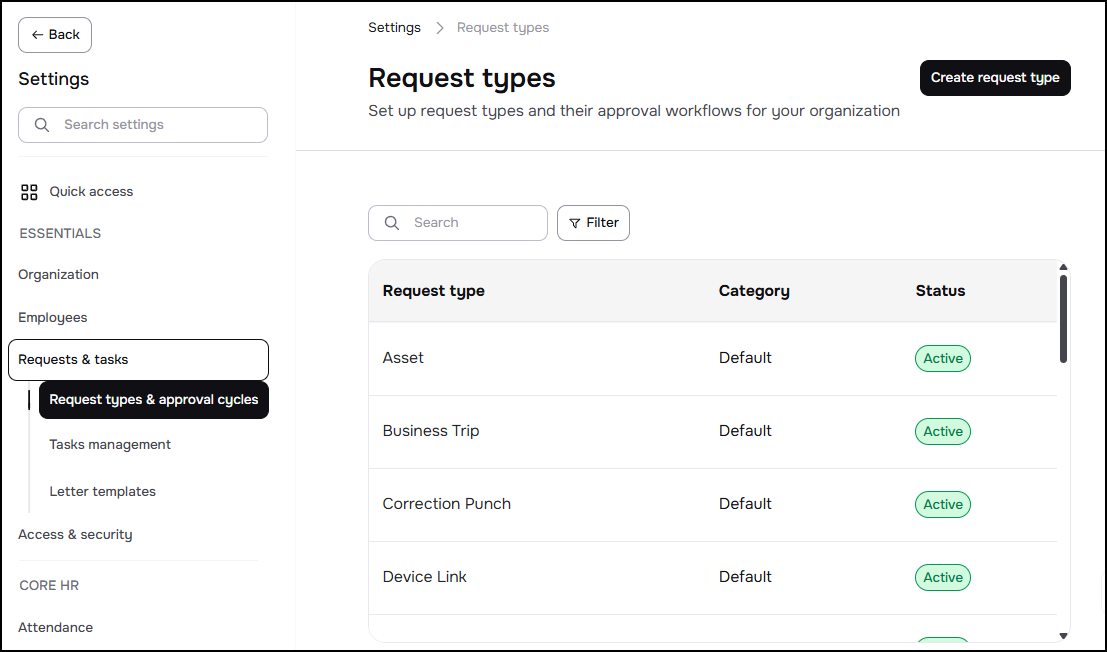Viewport: 1107px width, 652px height.
Task: Open Letter templates sub-item
Action: [102, 491]
